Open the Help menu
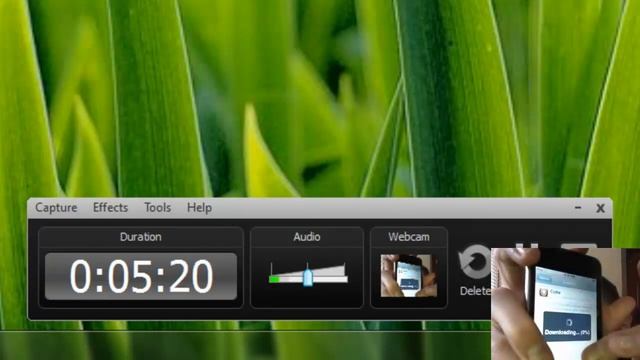Screen dimensions: 640x360 199,208
